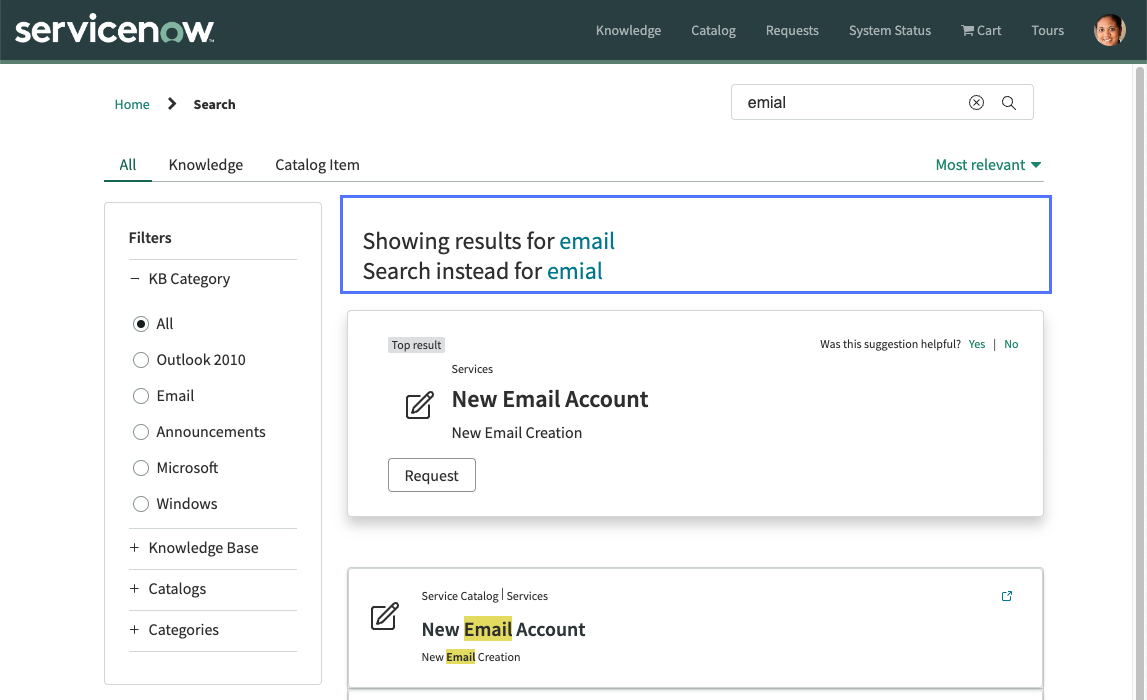Image resolution: width=1147 pixels, height=700 pixels.
Task: Switch to the All results tab
Action: point(128,165)
